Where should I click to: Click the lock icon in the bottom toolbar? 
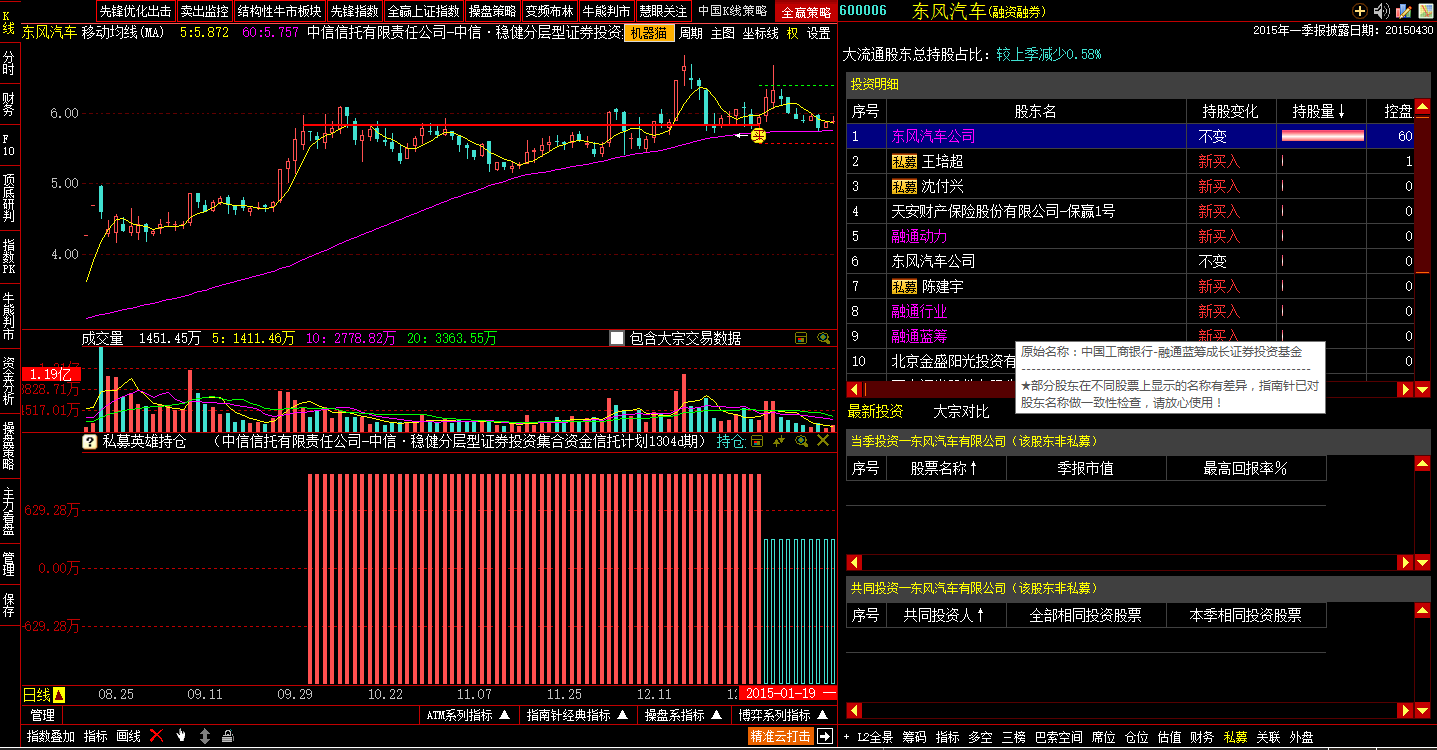tap(228, 736)
